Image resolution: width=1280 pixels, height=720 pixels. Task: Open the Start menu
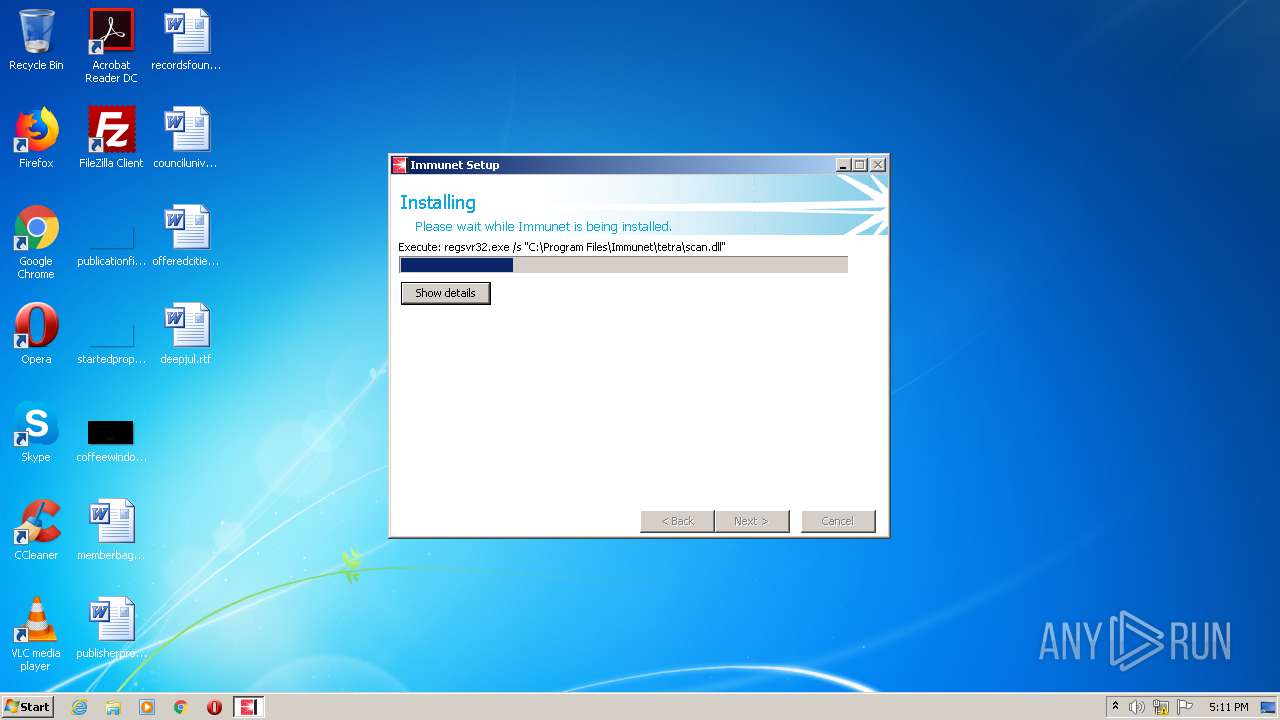27,707
